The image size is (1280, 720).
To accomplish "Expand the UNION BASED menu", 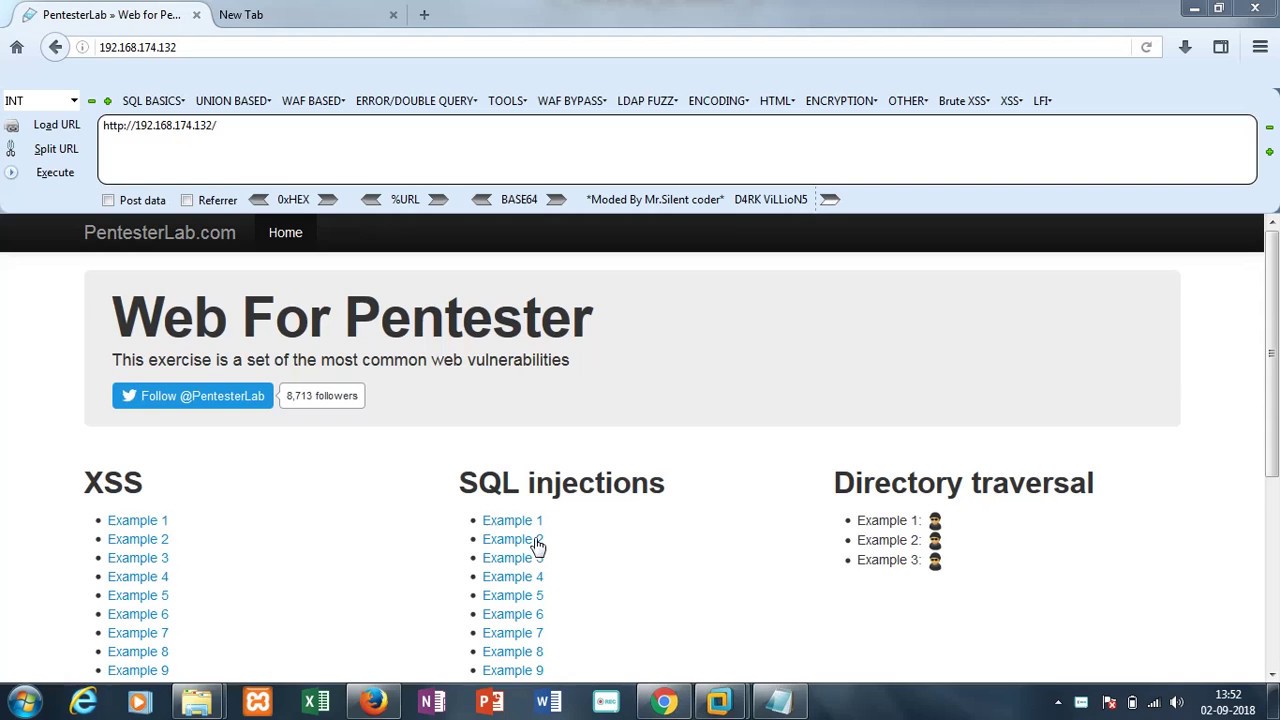I will pos(233,101).
